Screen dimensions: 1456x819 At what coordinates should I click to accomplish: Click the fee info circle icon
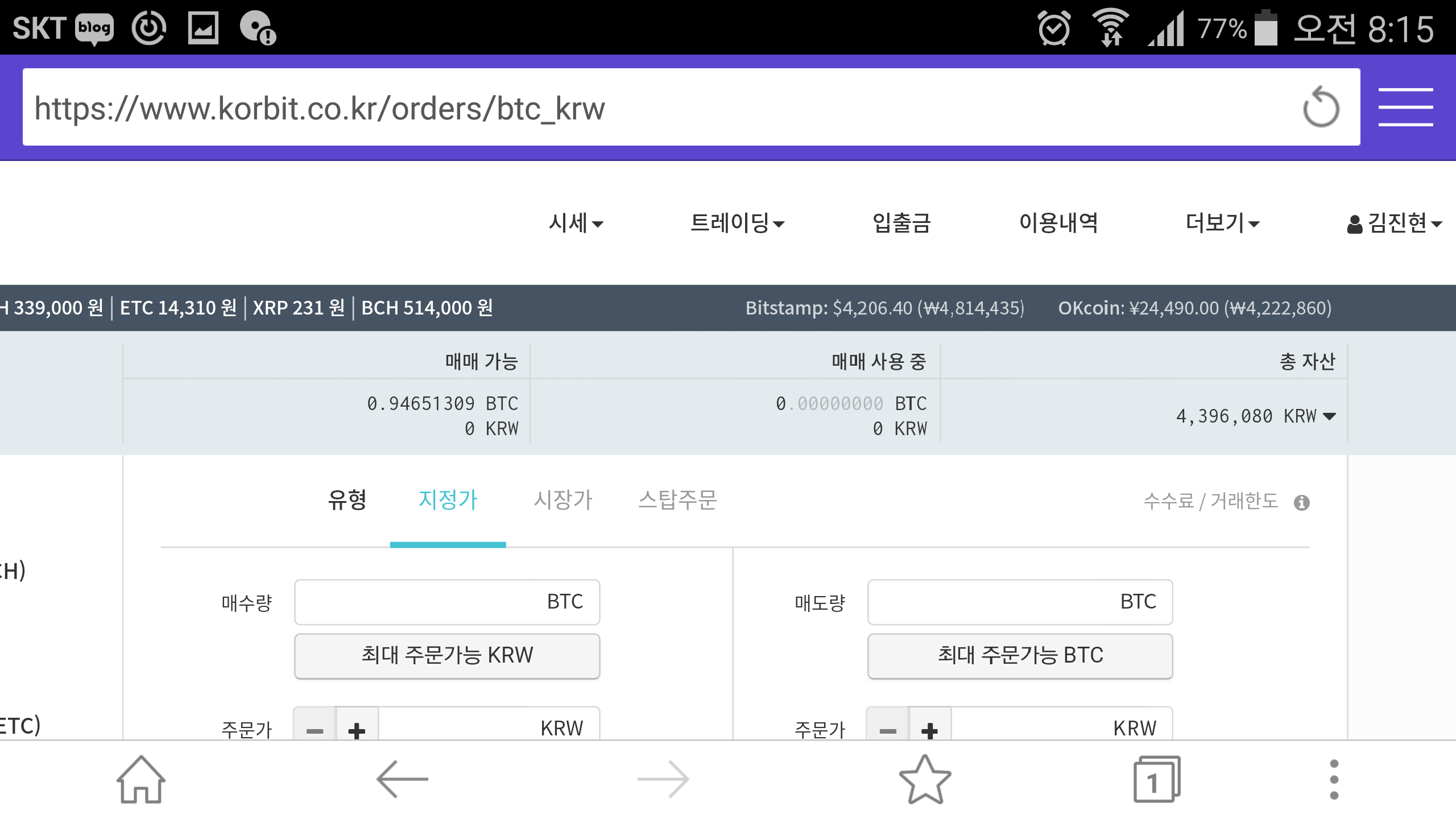coord(1302,503)
